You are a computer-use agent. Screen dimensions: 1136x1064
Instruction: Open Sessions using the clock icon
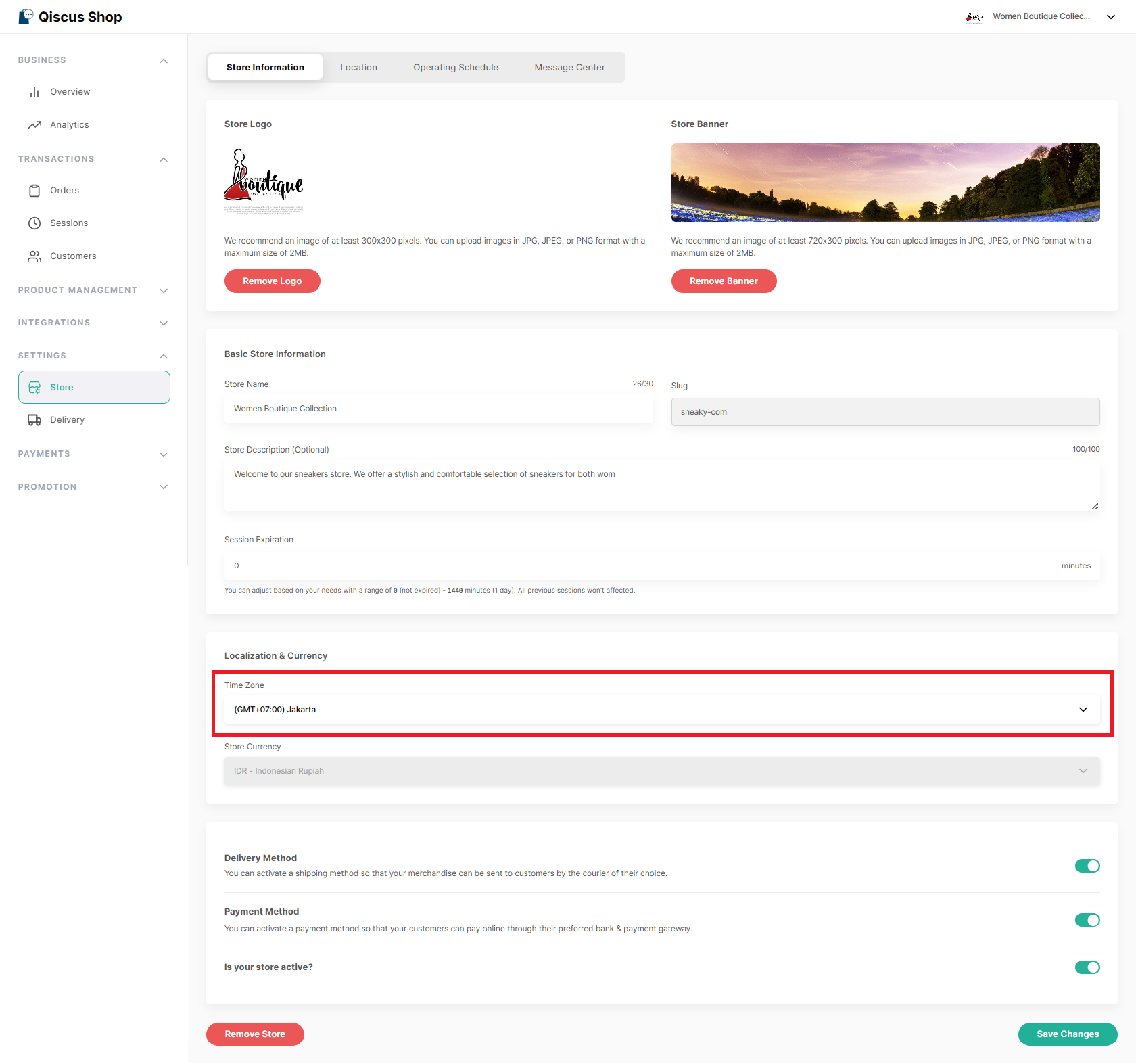point(34,223)
